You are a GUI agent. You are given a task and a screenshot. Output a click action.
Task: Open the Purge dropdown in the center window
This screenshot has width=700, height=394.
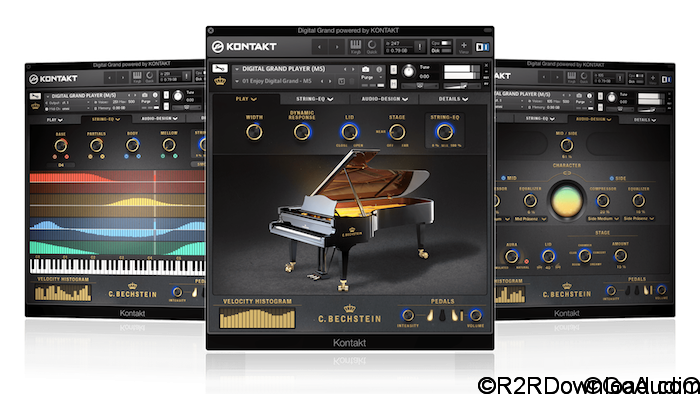(x=371, y=78)
